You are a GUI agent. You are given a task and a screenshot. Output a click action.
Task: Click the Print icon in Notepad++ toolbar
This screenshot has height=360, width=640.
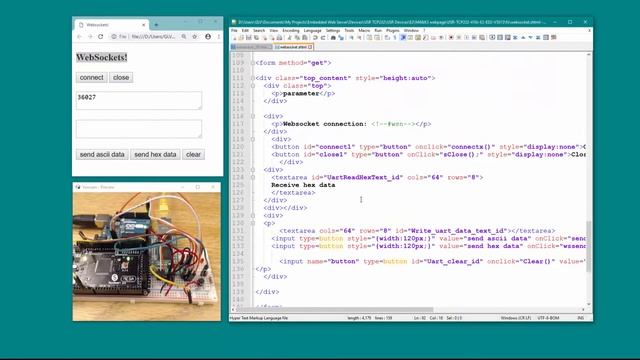(x=279, y=38)
